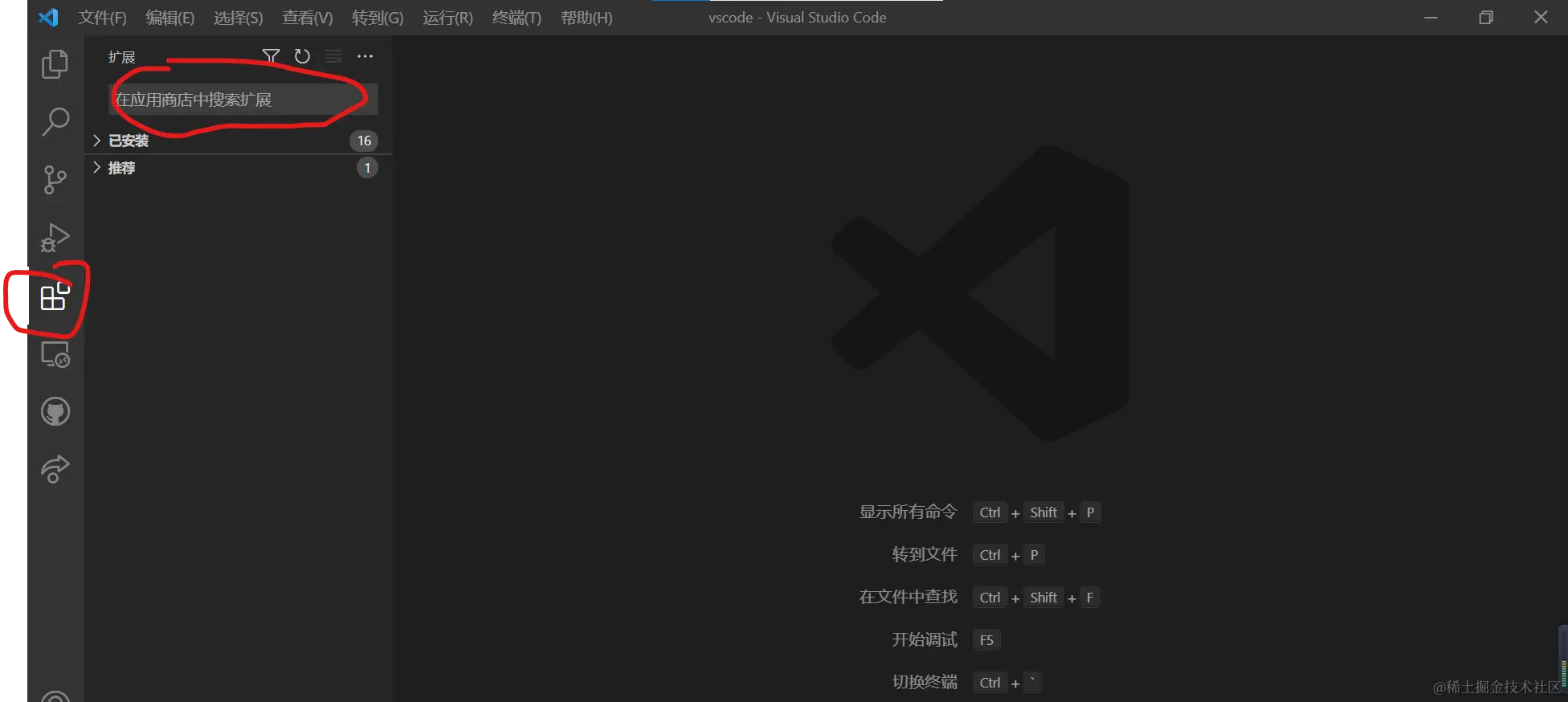Minimize the VS Code window
This screenshot has height=702, width=1568.
pyautogui.click(x=1431, y=17)
